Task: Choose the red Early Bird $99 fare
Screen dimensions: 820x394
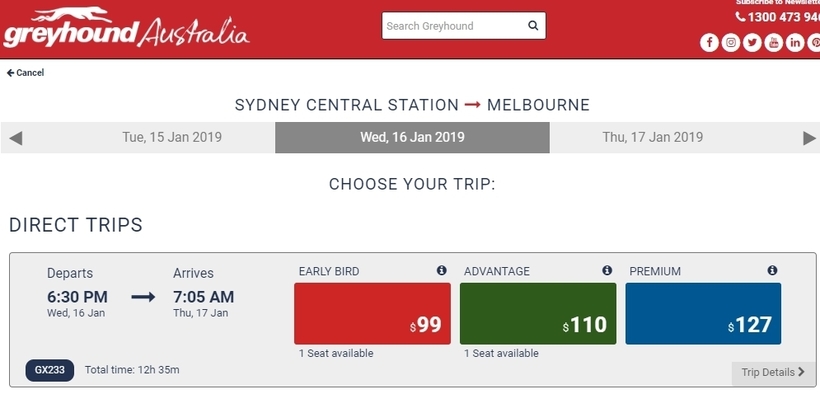Action: pyautogui.click(x=372, y=313)
